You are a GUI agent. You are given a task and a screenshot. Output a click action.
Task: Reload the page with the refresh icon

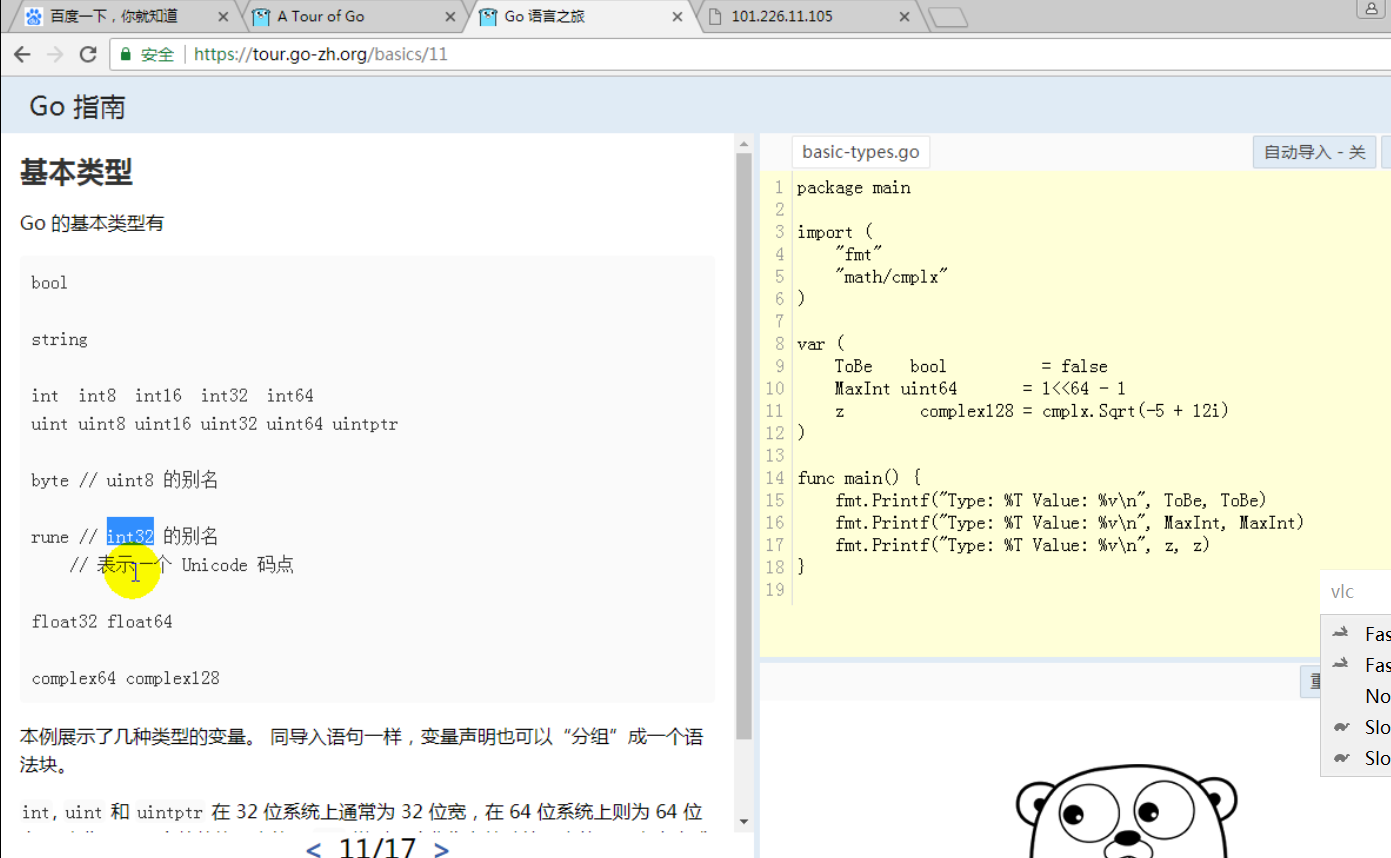[88, 54]
